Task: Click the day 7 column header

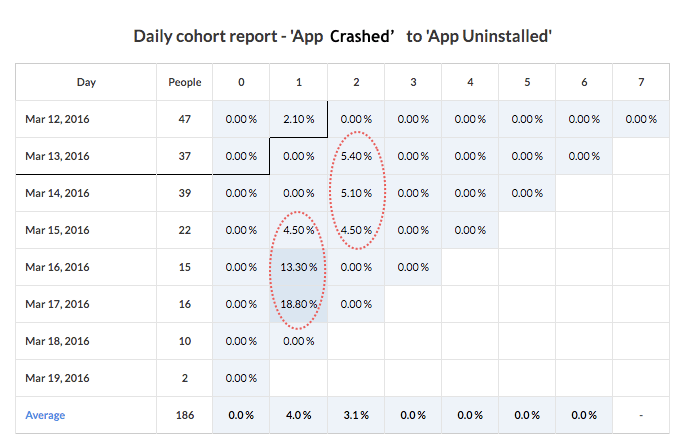Action: click(641, 82)
